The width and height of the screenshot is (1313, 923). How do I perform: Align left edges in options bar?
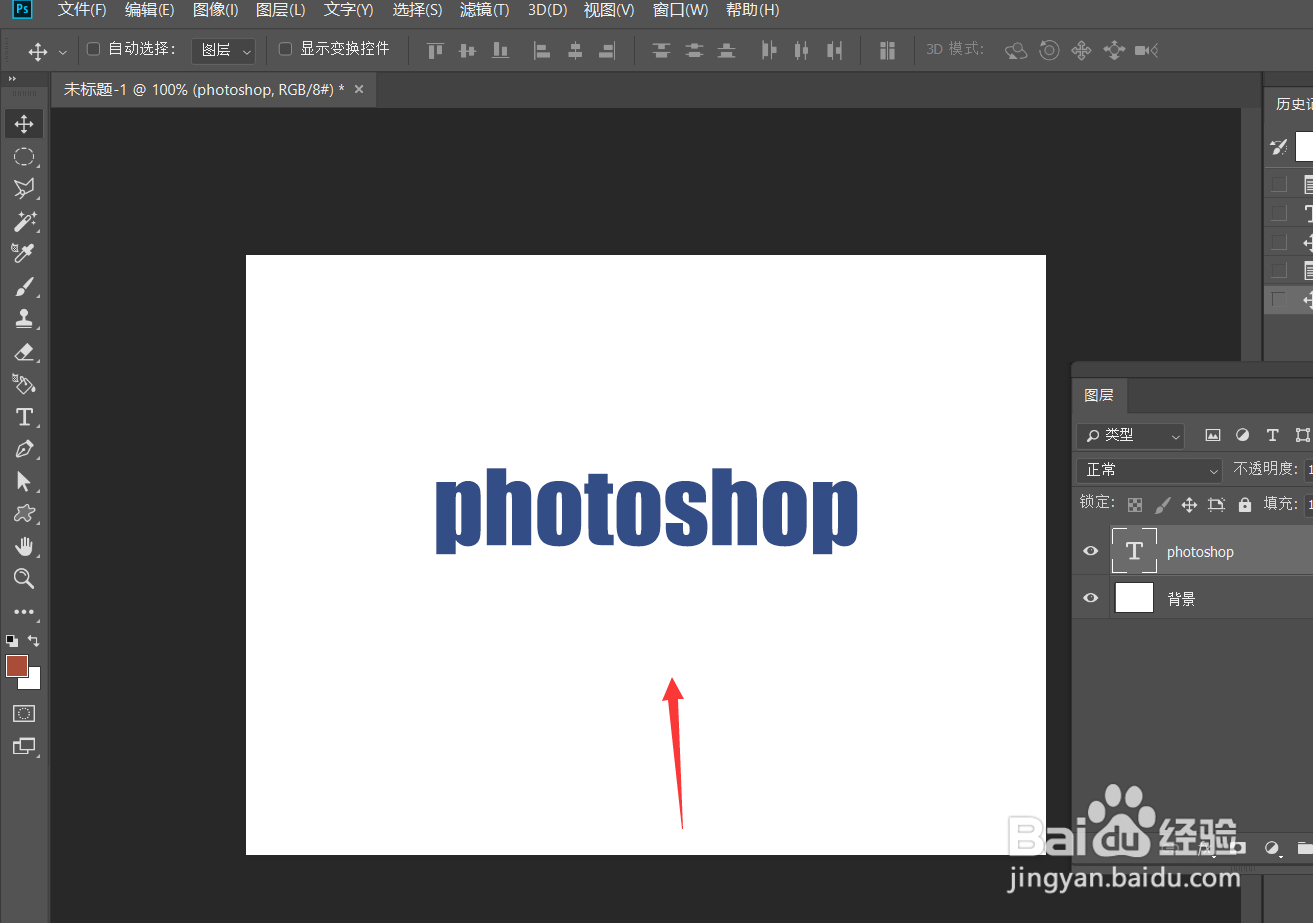pos(542,50)
